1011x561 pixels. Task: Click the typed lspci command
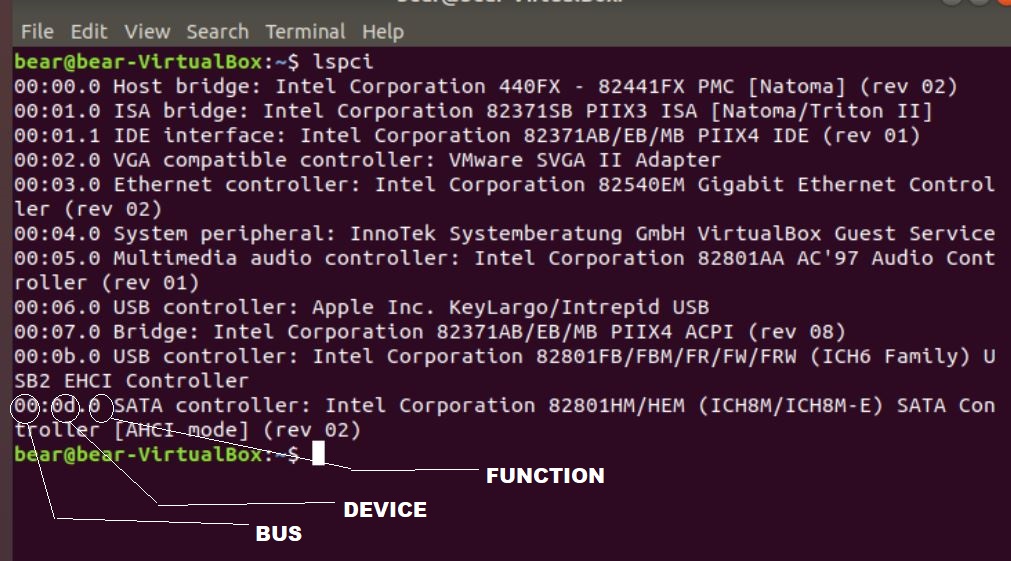(x=342, y=62)
